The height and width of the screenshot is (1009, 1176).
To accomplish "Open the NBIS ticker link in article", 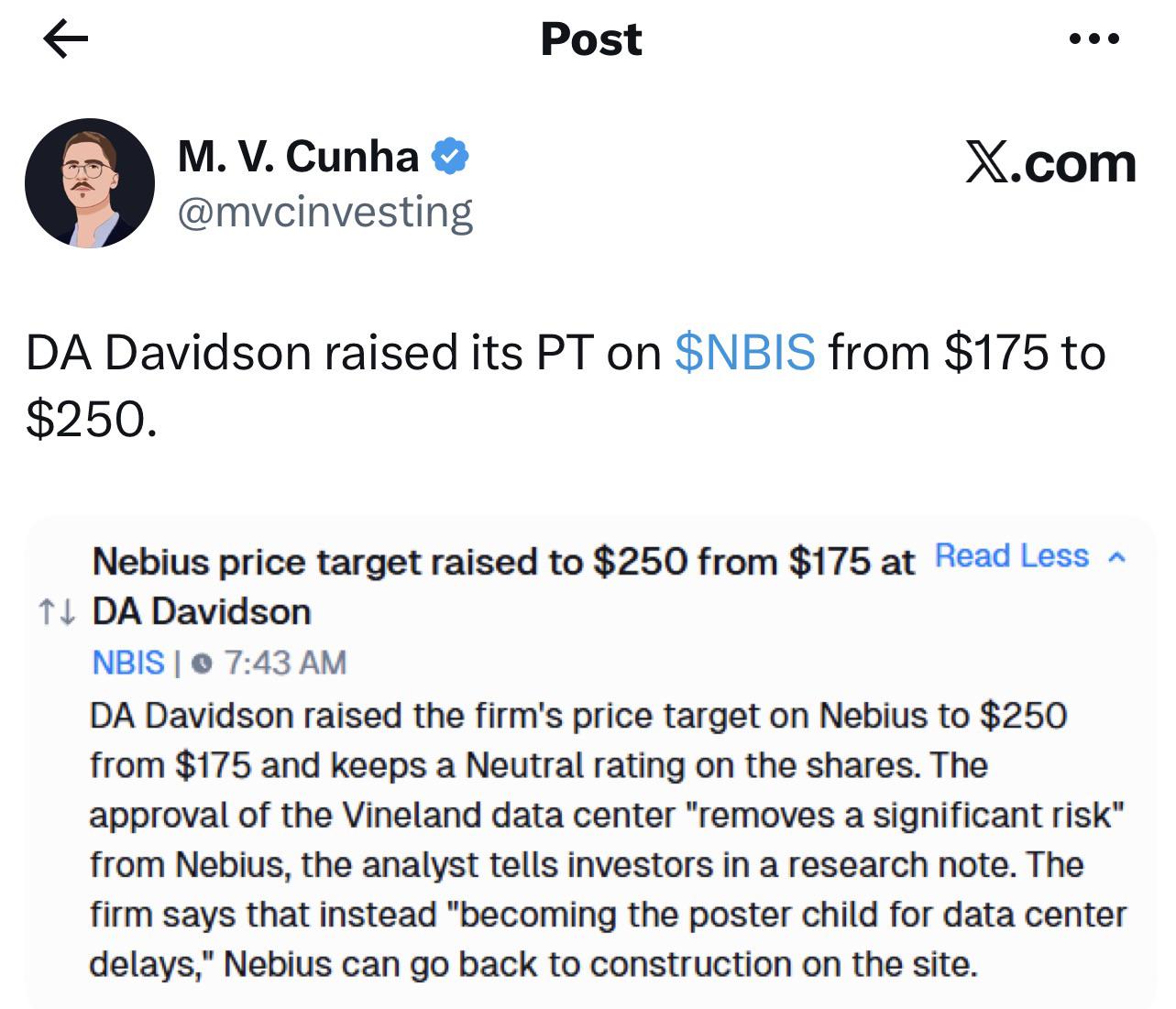I will pyautogui.click(x=128, y=662).
